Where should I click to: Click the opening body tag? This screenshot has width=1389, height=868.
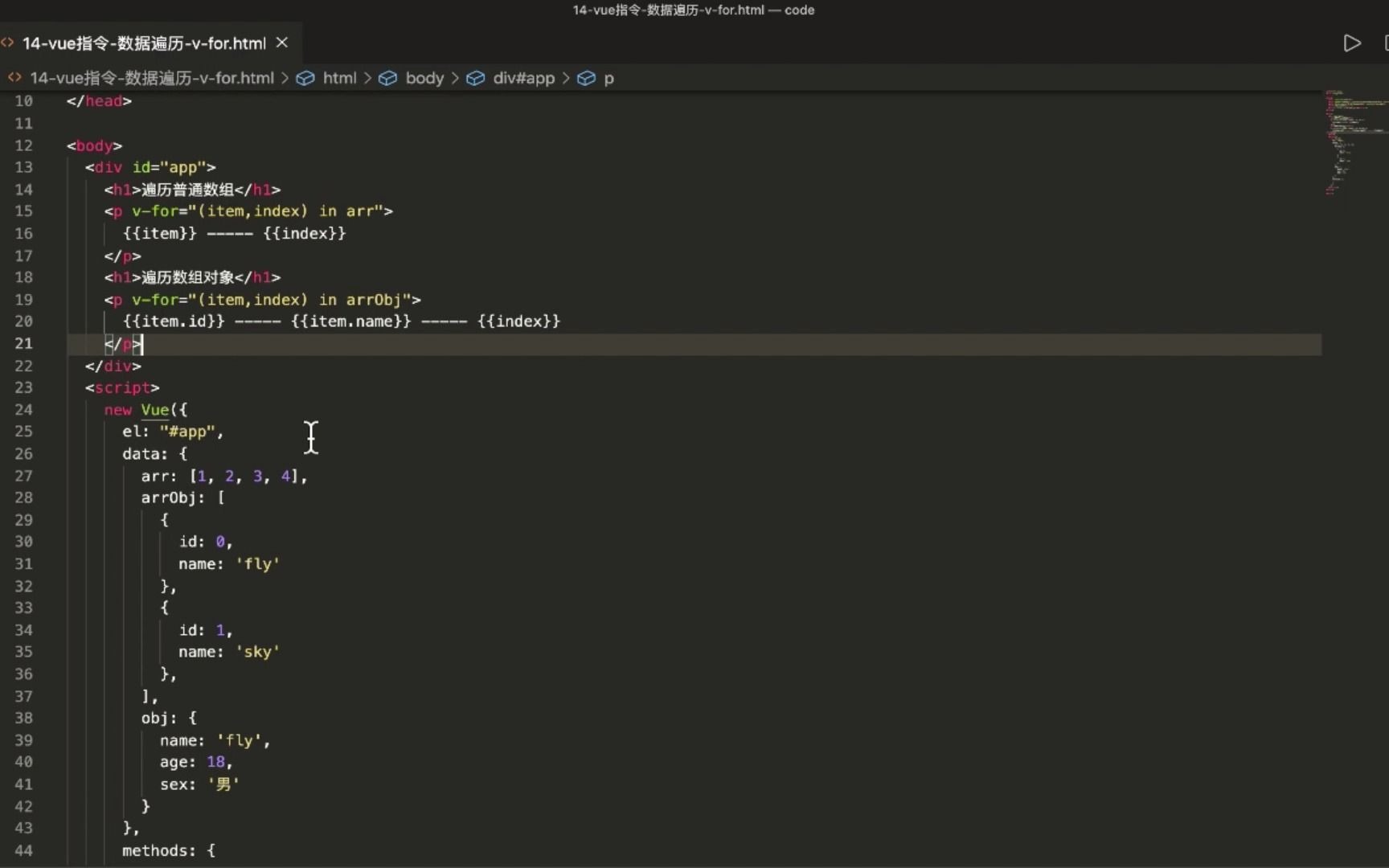94,145
